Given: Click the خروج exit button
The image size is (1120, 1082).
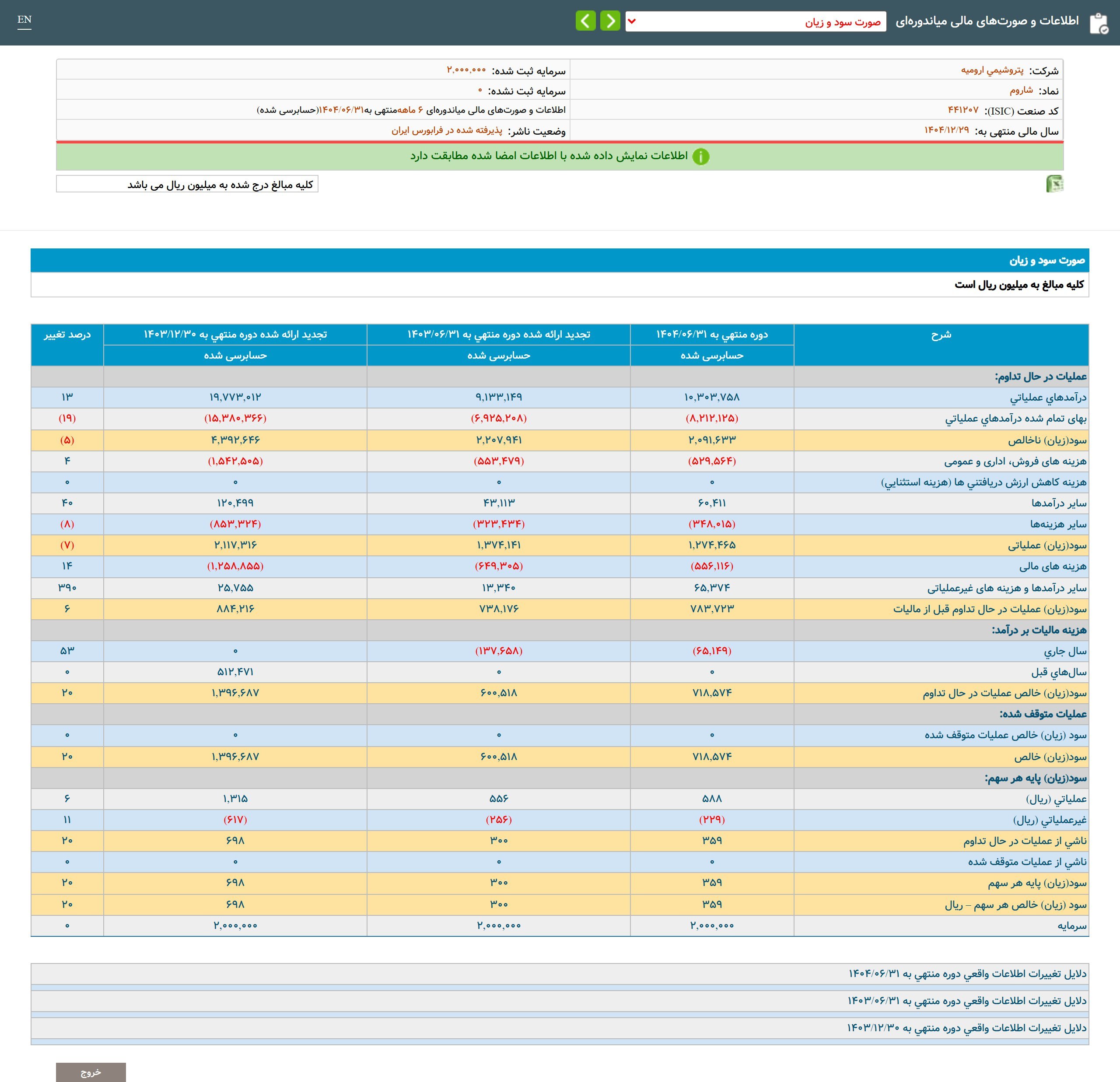Looking at the screenshot, I should 91,1072.
